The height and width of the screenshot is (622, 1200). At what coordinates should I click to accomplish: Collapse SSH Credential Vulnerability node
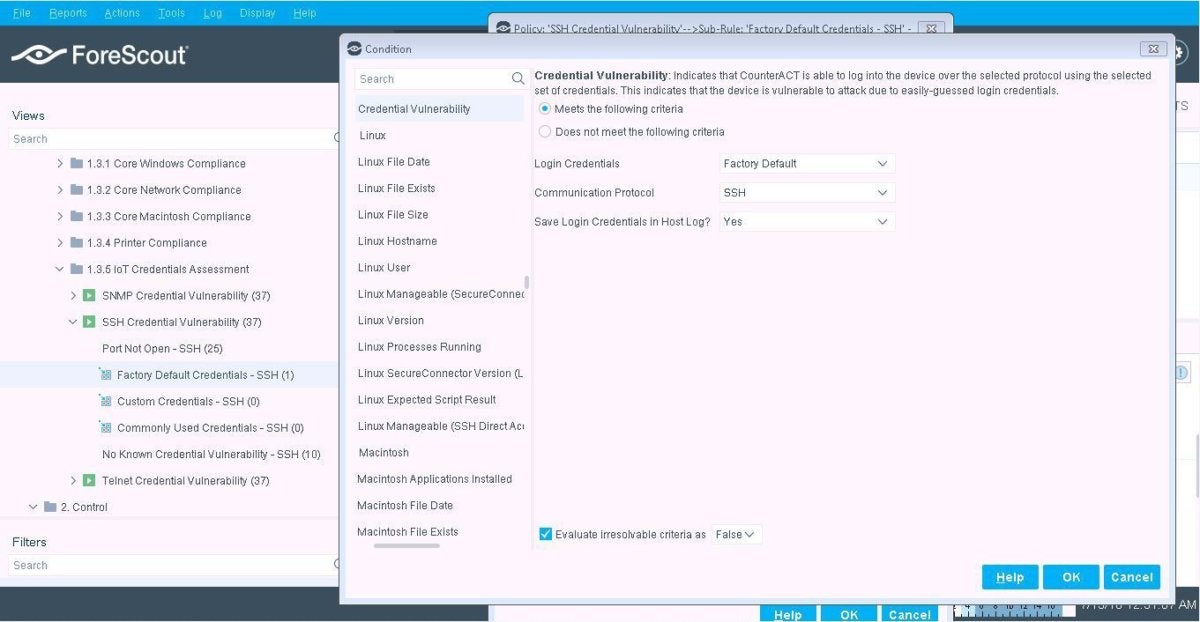point(73,322)
